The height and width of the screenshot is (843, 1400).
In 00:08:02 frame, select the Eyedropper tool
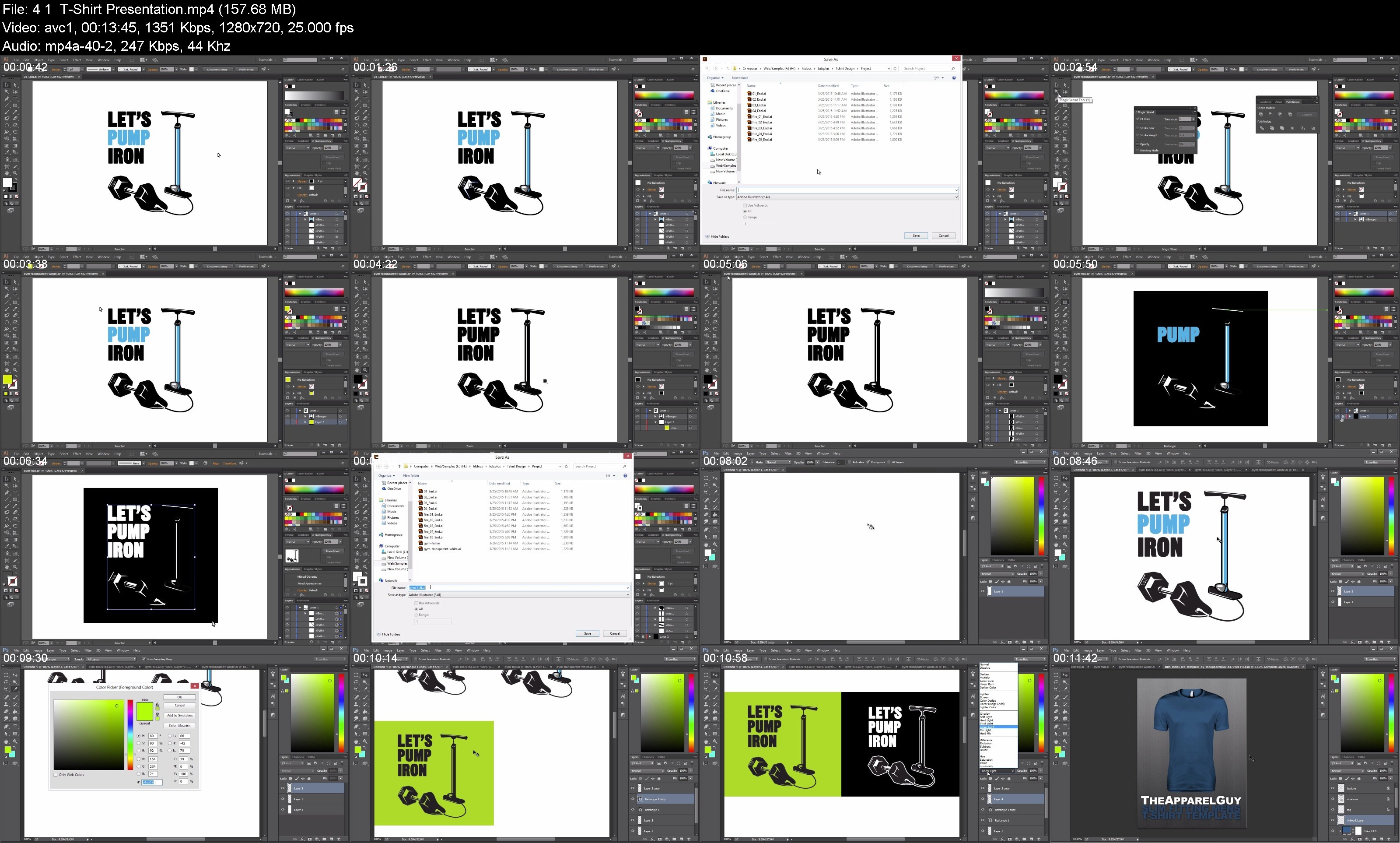coord(715,492)
